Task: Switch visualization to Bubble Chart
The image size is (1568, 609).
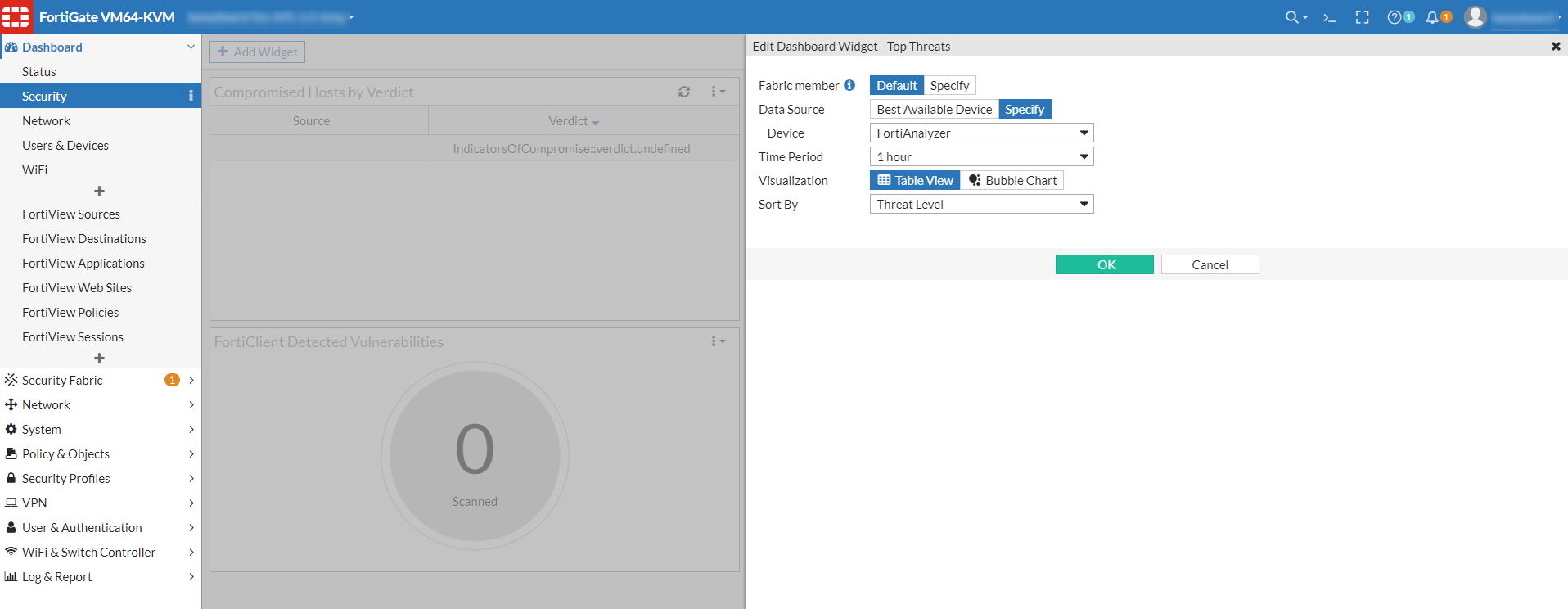Action: point(1012,180)
